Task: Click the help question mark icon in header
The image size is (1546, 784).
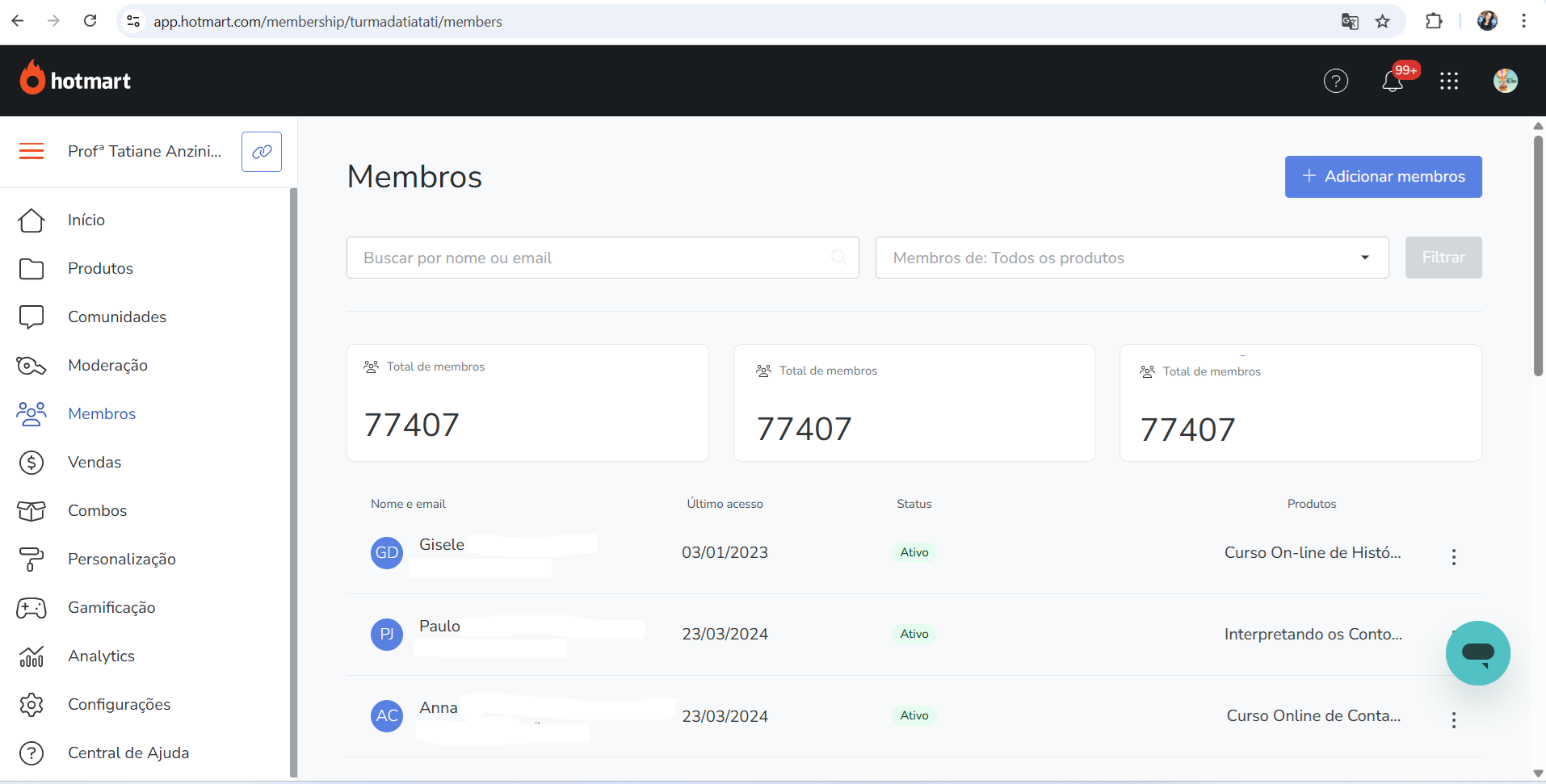Action: [1335, 81]
